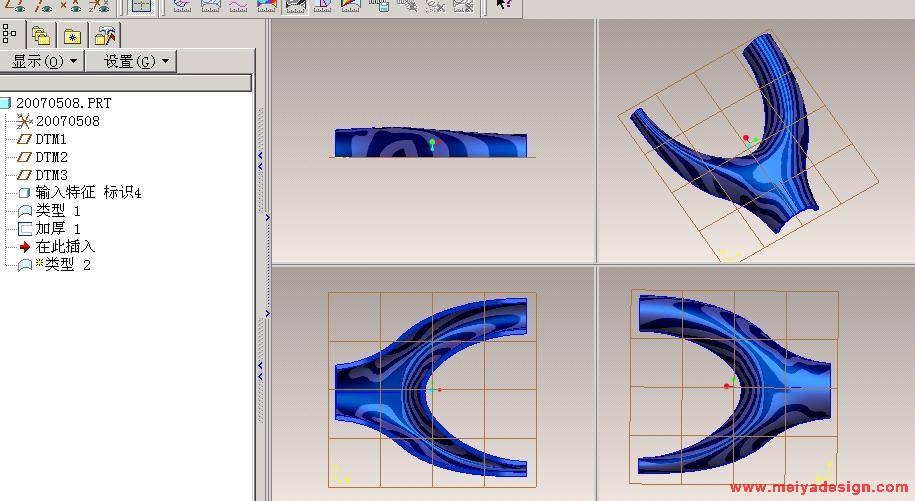
Task: Open the Model Tree tab icon
Action: [x=10, y=36]
